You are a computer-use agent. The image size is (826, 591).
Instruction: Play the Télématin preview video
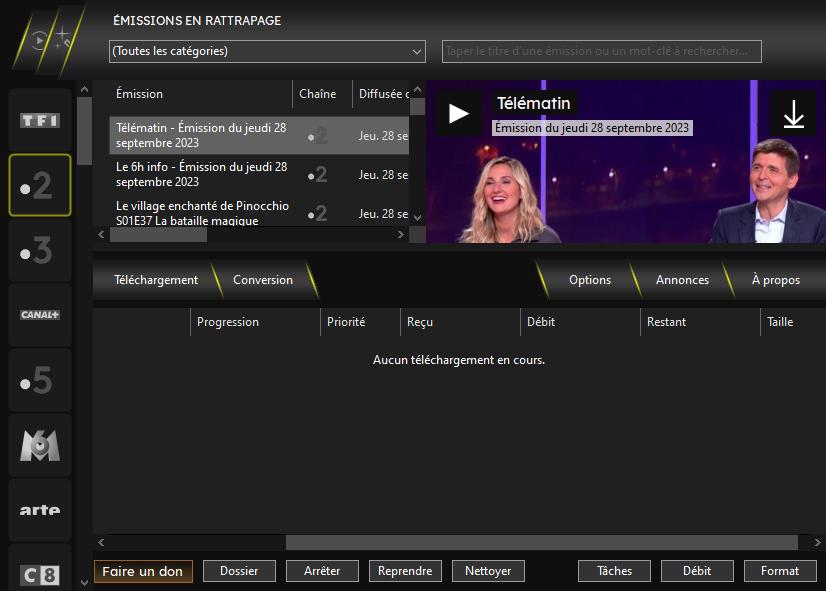point(459,114)
